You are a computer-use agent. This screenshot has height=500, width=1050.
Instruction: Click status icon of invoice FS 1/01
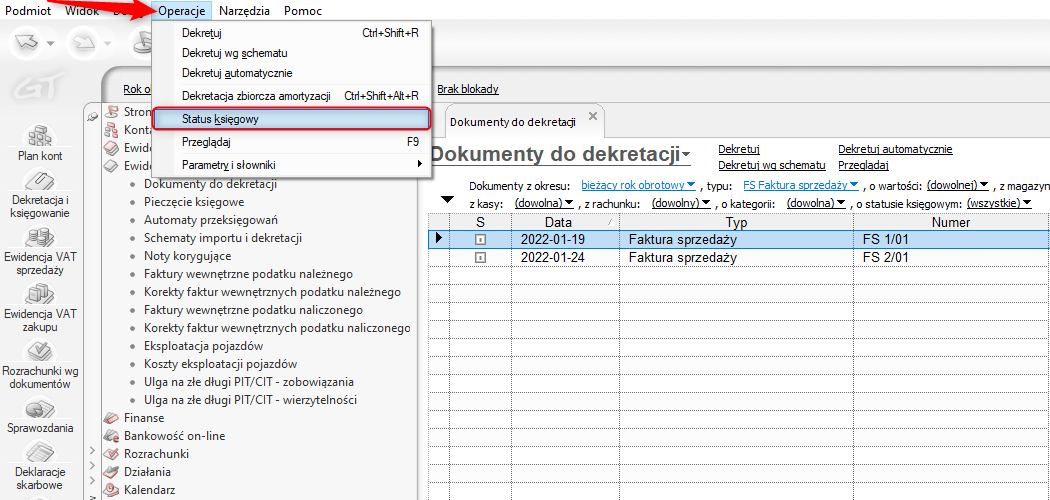tap(480, 240)
